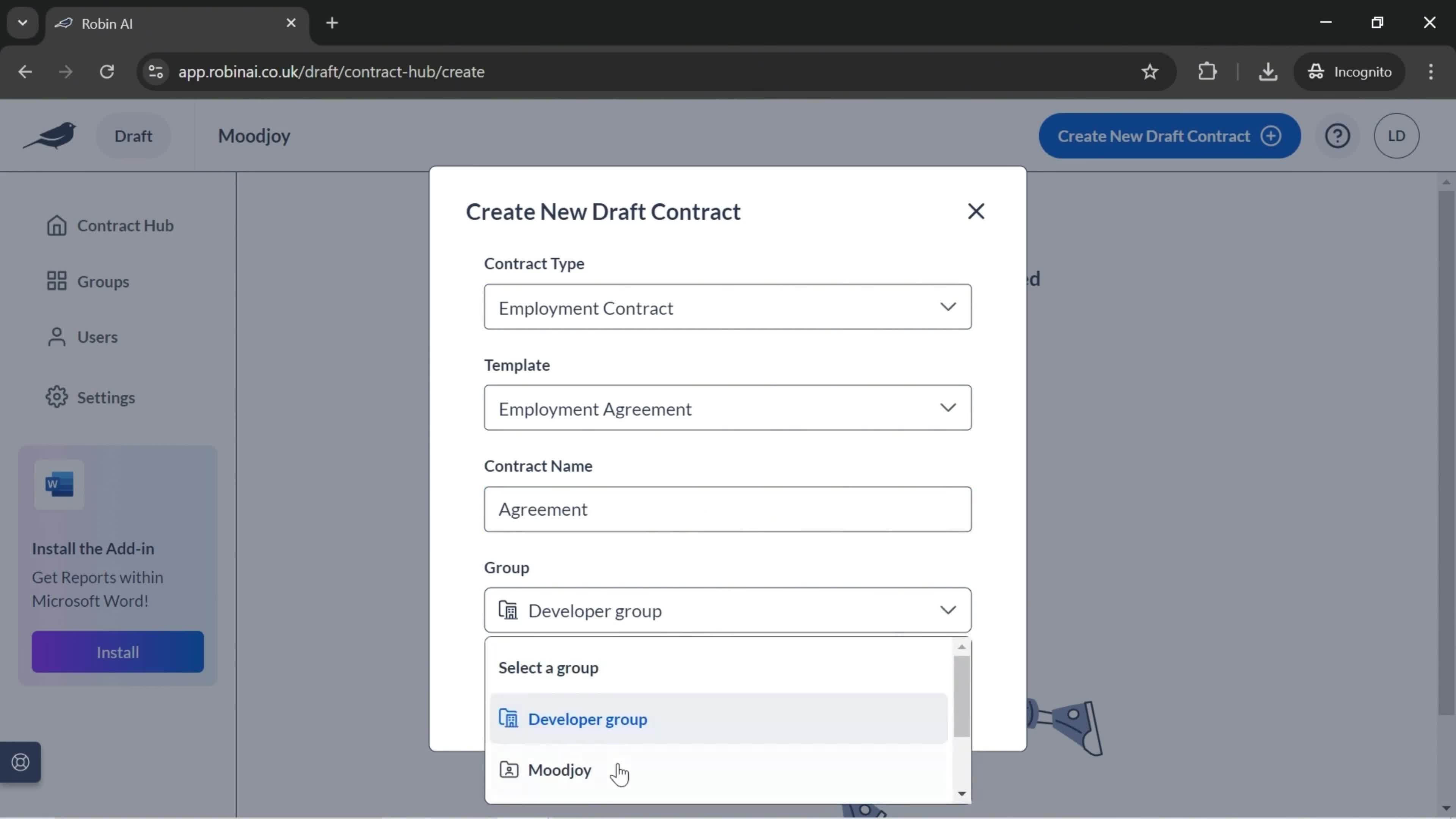Open Settings sidebar icon

point(56,397)
